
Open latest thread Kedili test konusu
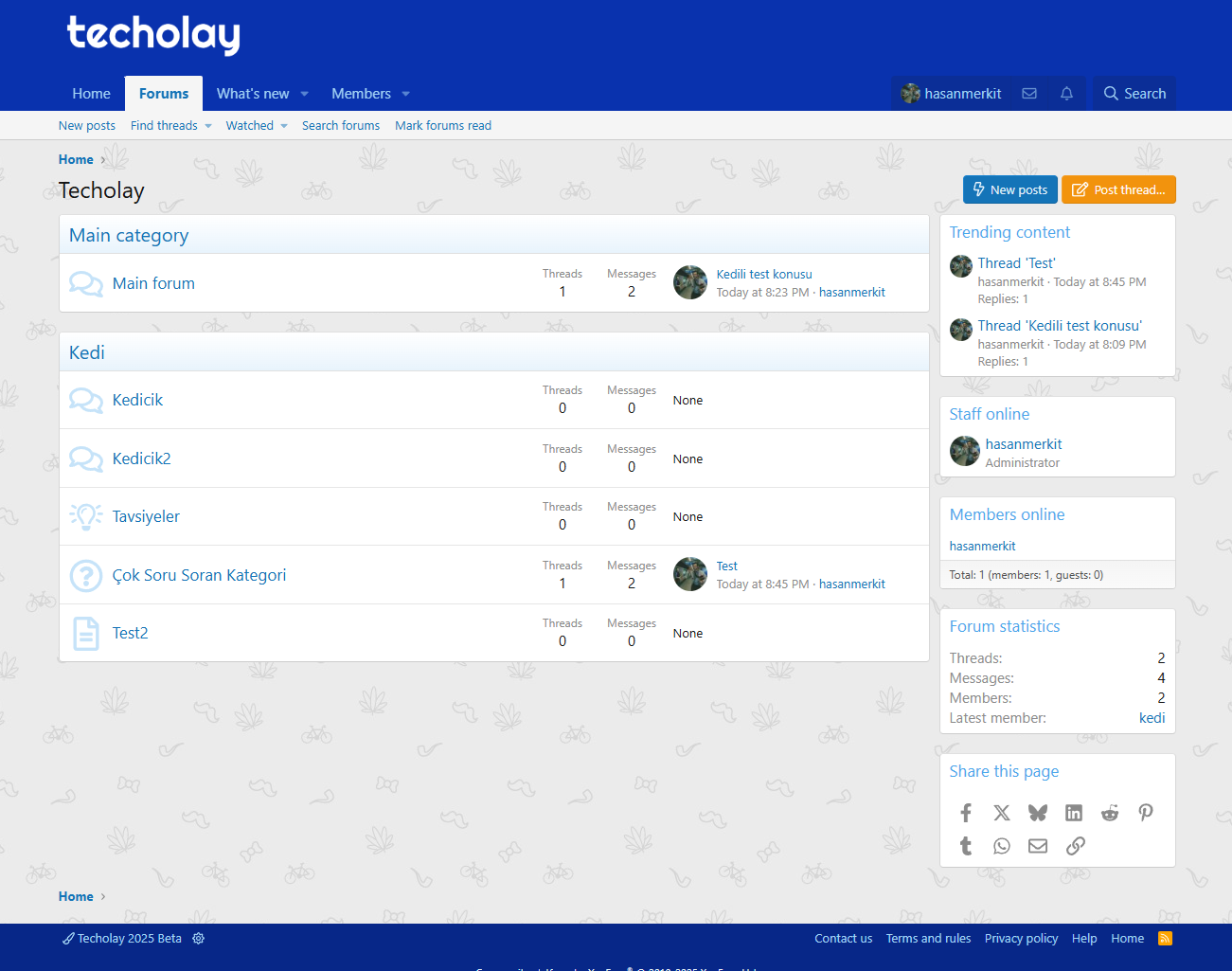(x=764, y=275)
